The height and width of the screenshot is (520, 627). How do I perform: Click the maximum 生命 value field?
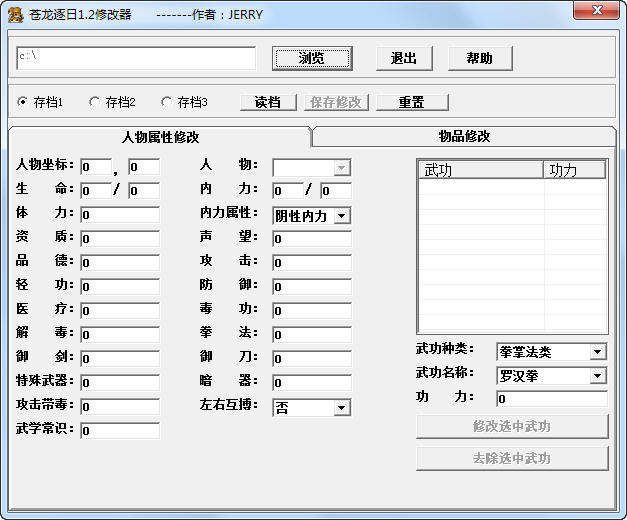144,191
